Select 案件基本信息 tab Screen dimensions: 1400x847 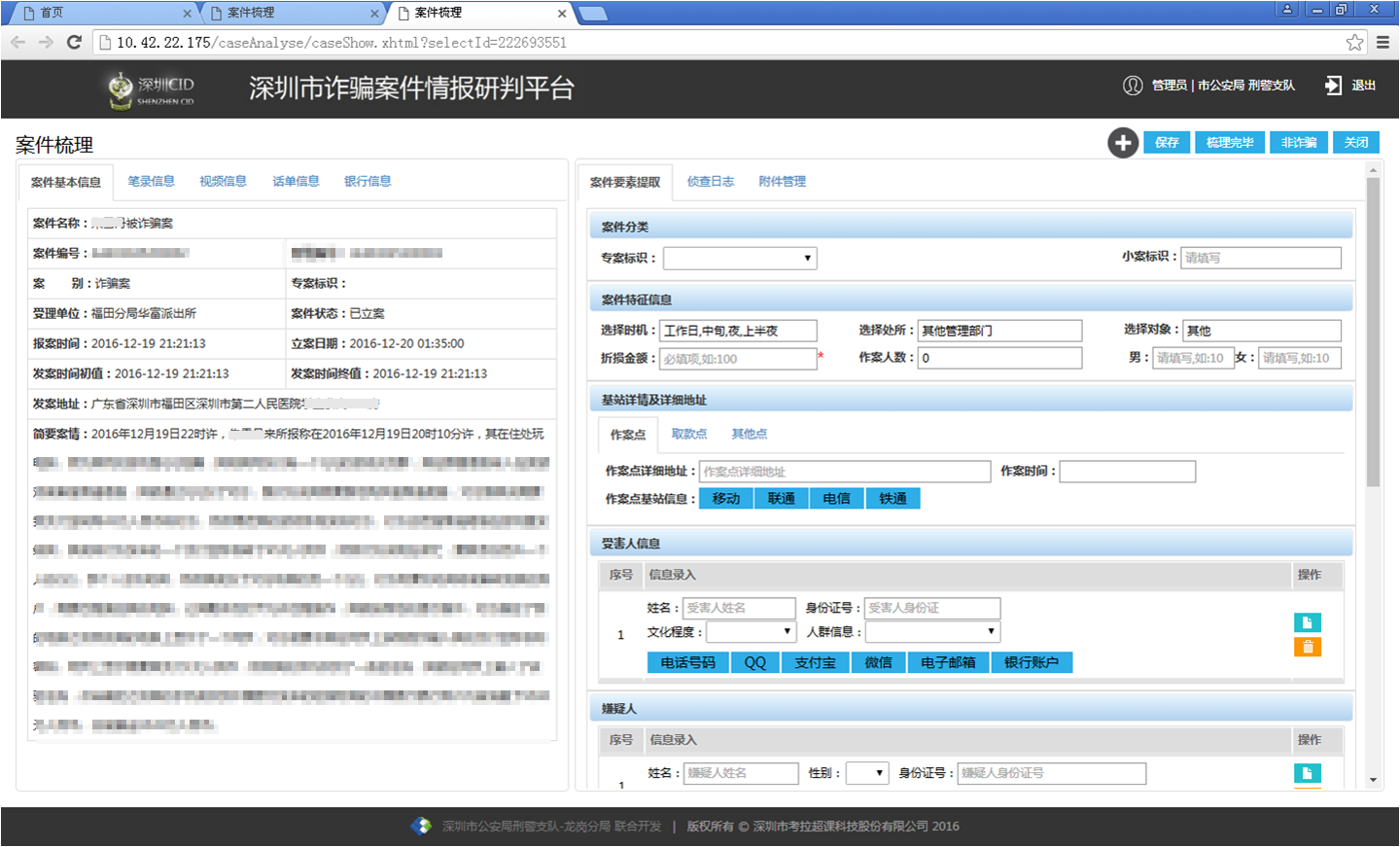tap(66, 182)
